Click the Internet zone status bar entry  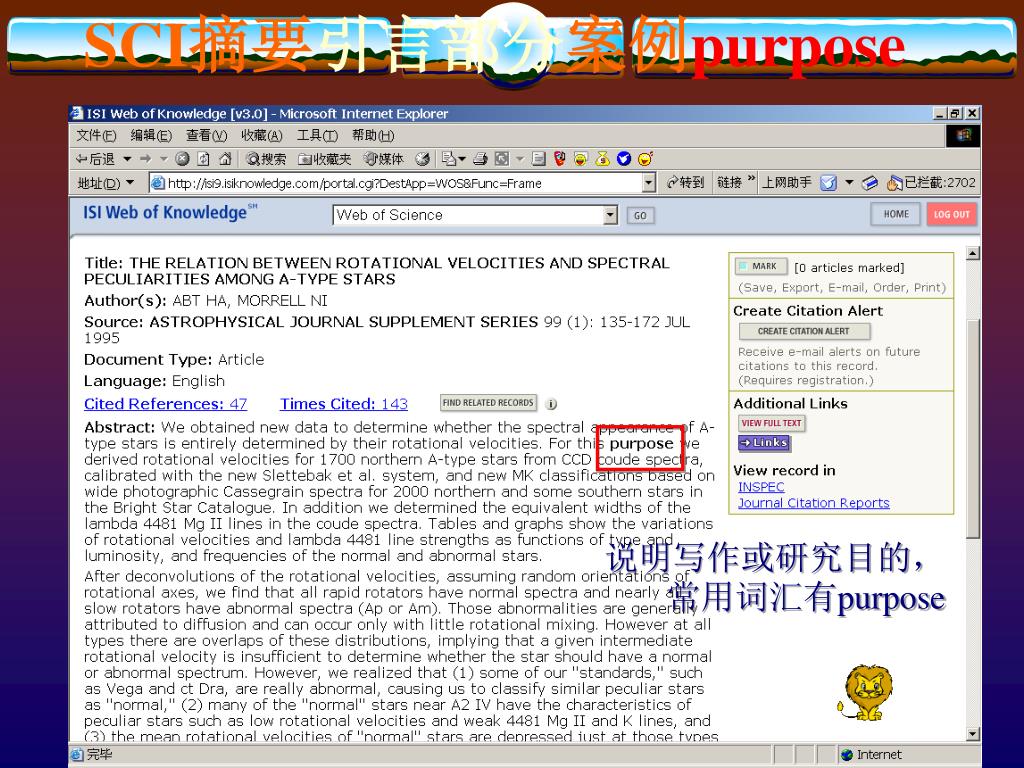coord(872,754)
